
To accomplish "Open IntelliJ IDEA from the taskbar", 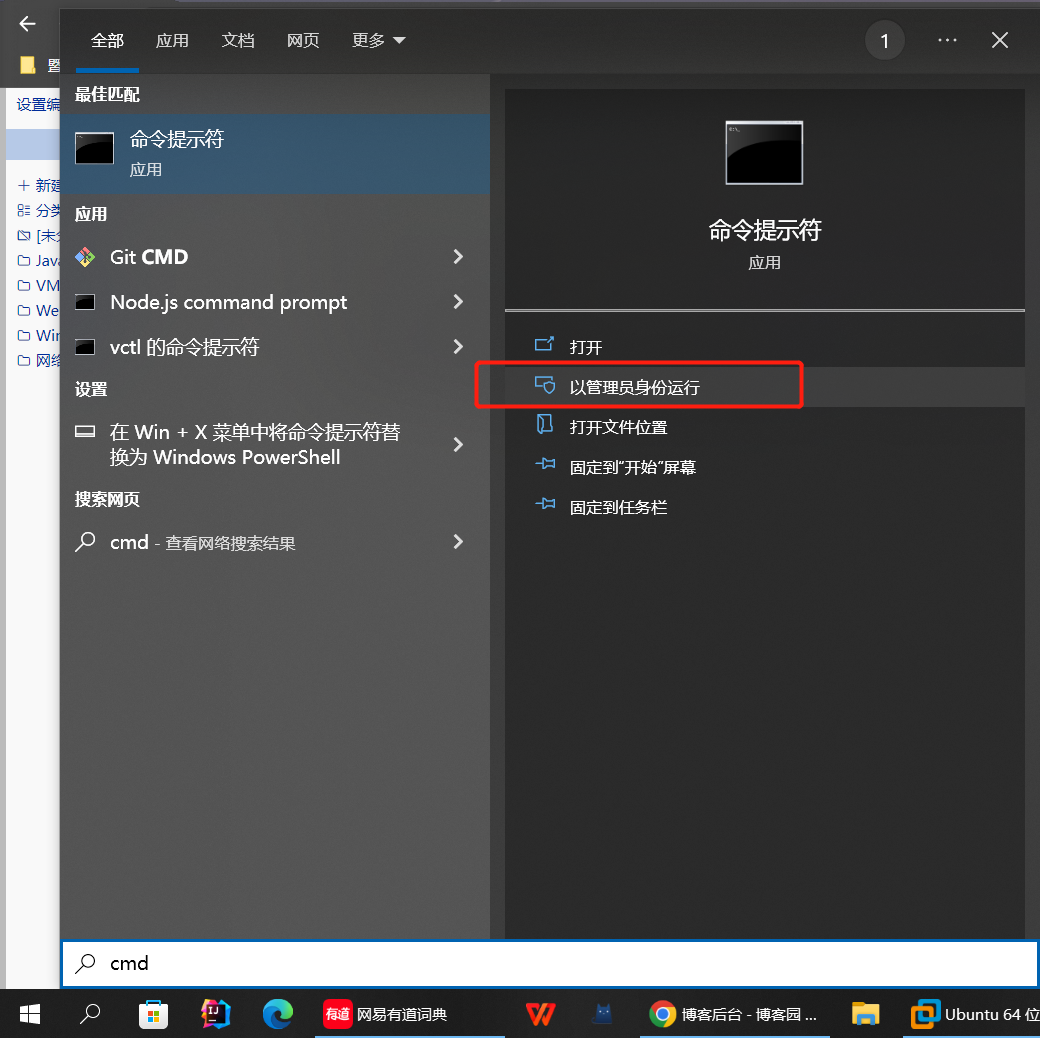I will click(215, 1013).
